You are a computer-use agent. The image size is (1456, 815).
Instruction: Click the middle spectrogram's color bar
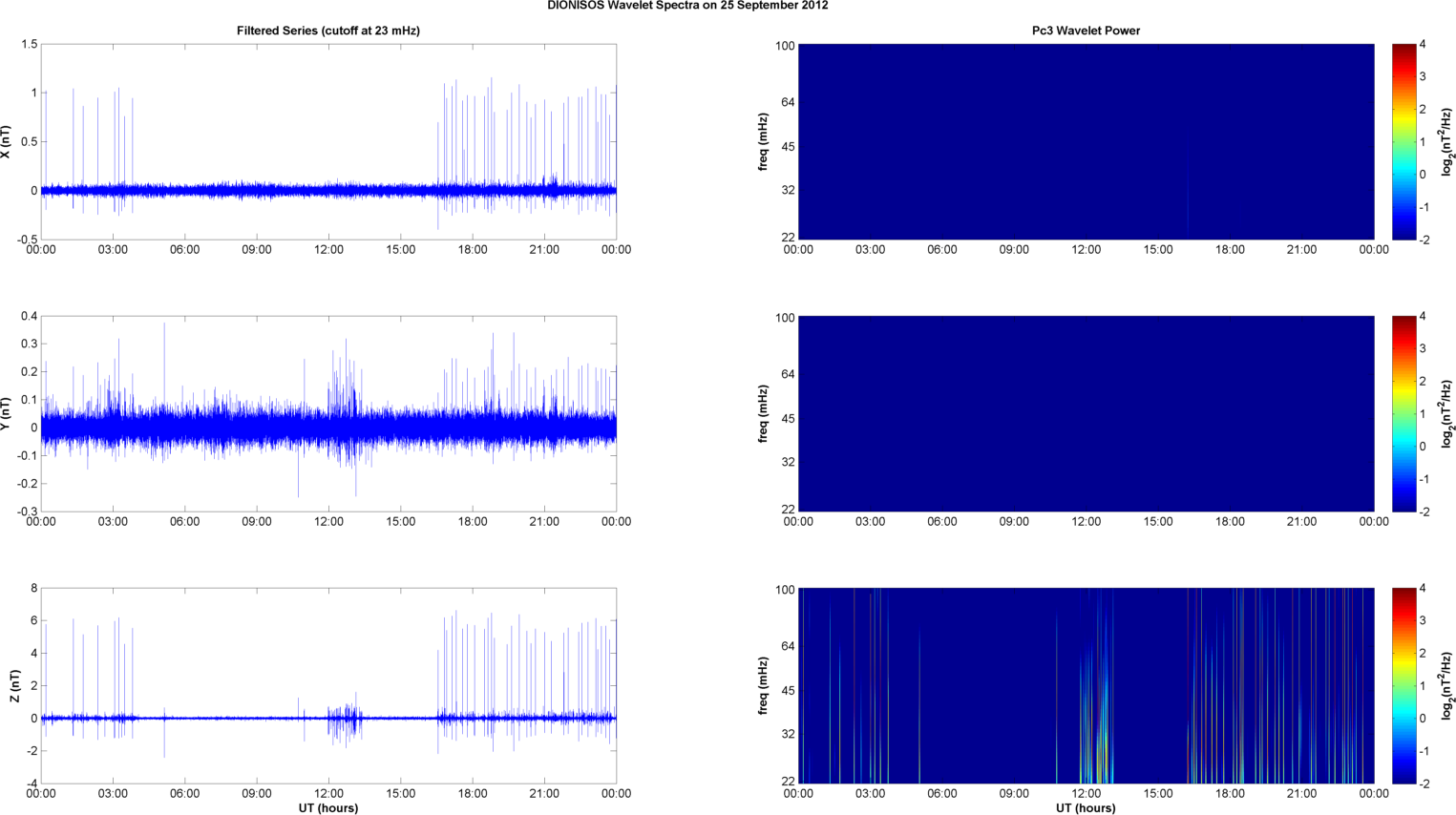[x=1403, y=413]
